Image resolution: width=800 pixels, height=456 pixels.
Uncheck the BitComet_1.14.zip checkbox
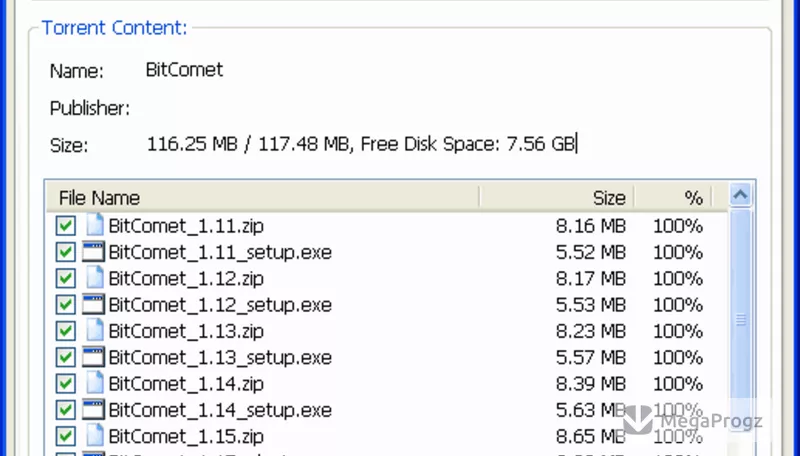pos(66,384)
